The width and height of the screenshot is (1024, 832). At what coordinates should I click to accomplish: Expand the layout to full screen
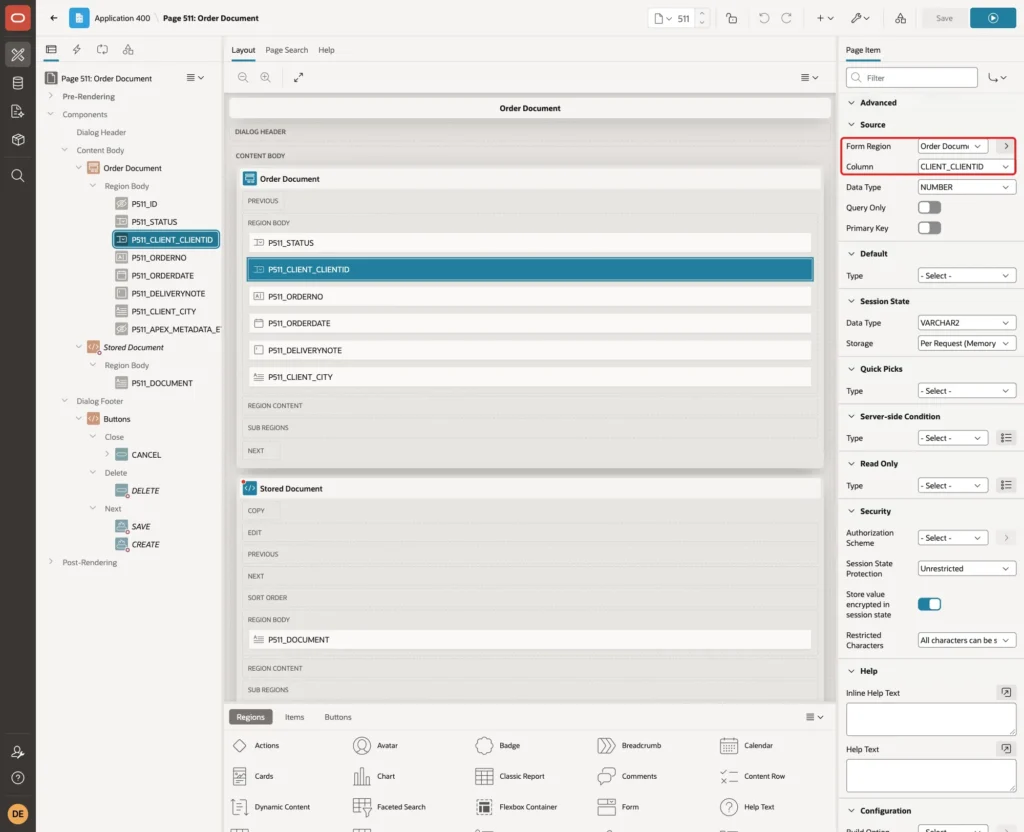point(298,77)
